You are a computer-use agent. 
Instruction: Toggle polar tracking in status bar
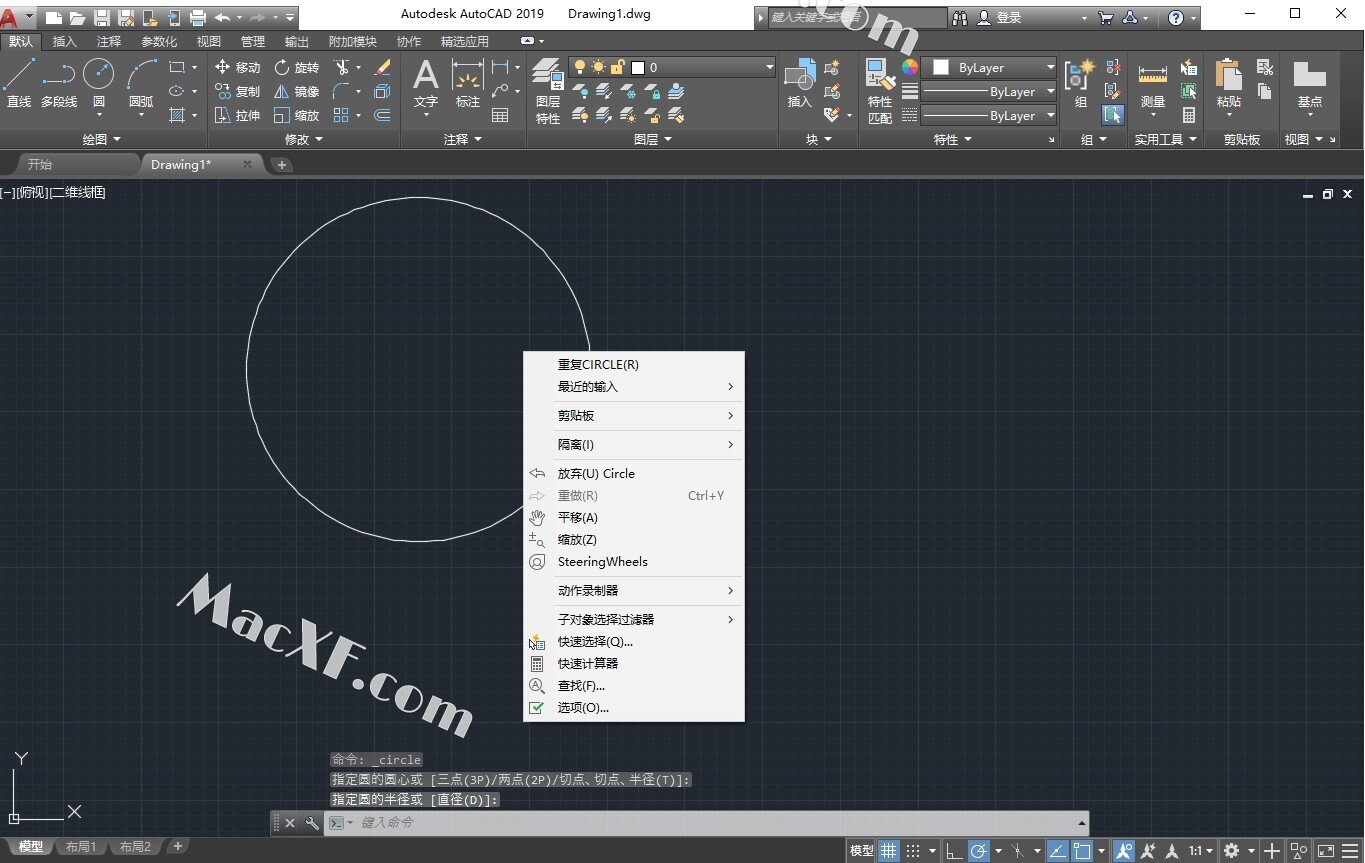click(979, 851)
